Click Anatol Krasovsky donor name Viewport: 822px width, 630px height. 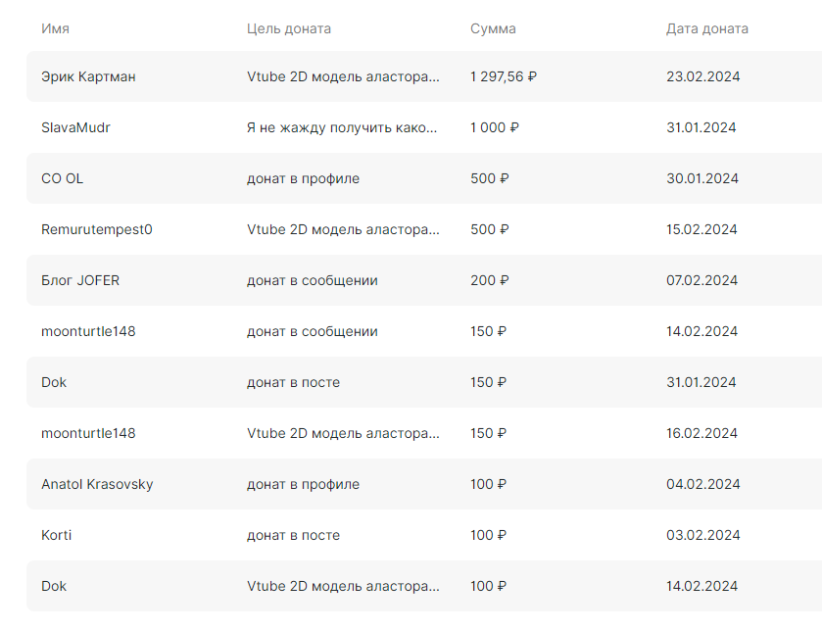click(97, 484)
